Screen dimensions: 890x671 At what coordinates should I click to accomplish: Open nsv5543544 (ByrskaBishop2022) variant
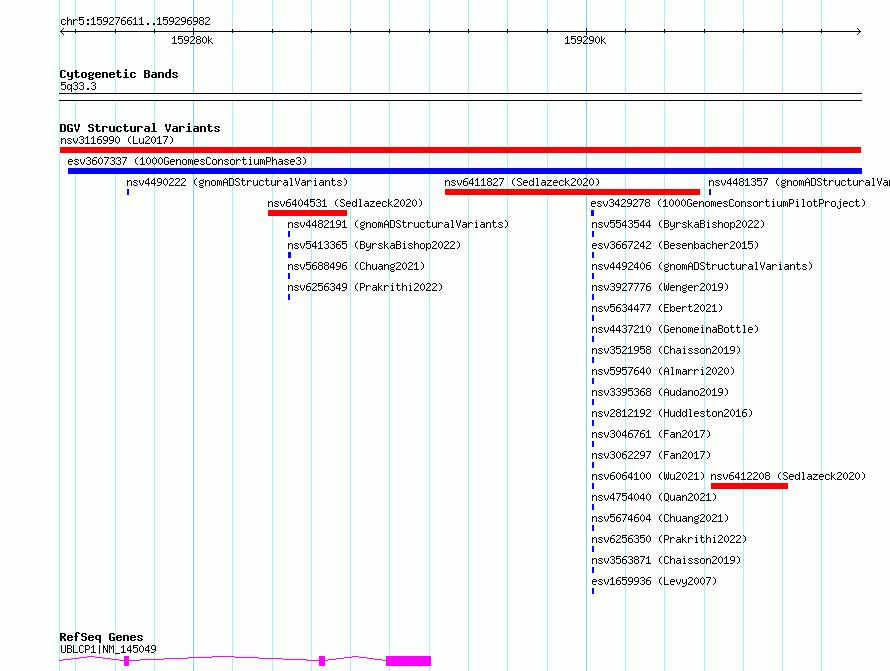678,224
